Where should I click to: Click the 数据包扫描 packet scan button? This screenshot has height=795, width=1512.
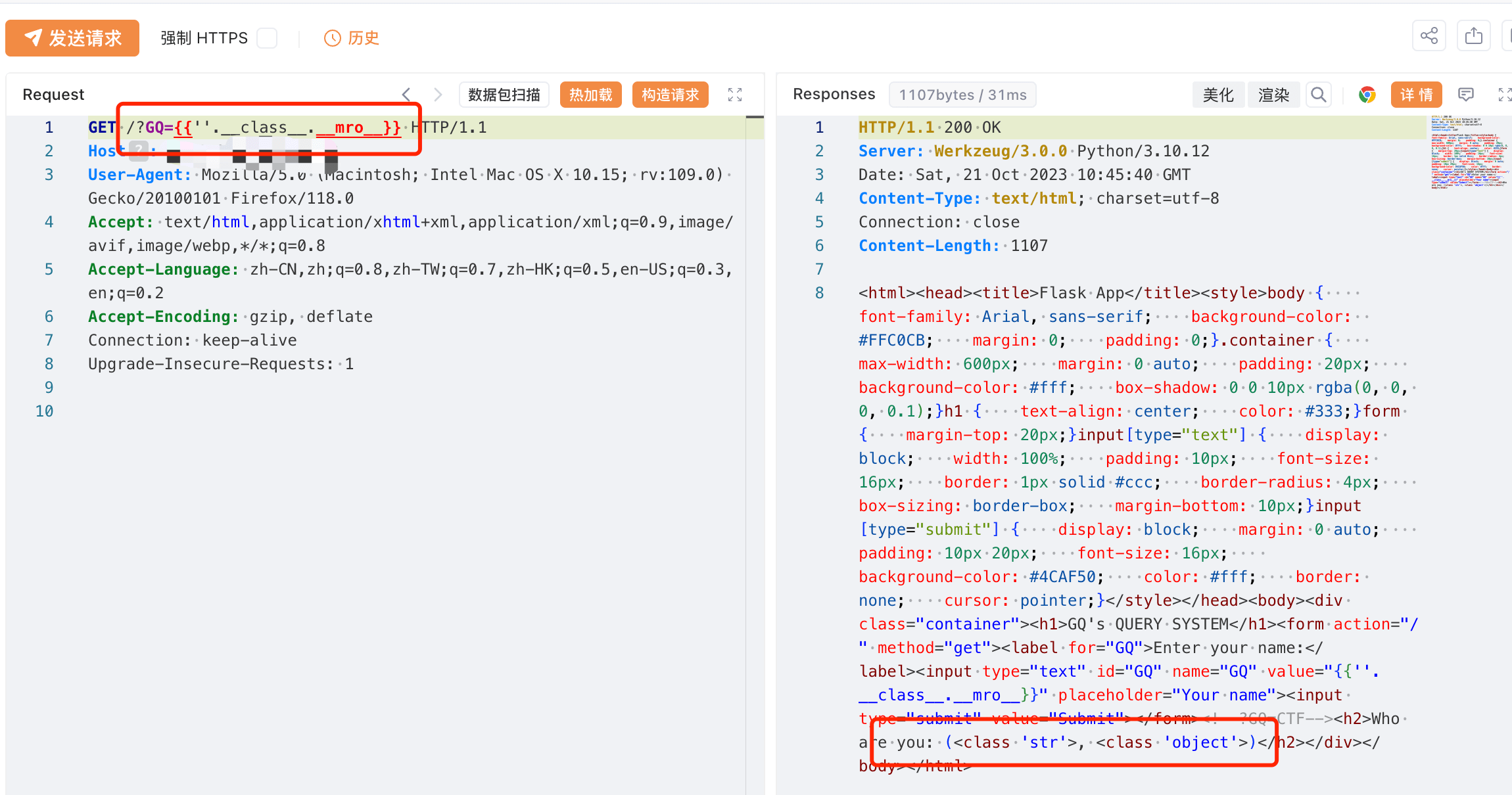pos(504,95)
